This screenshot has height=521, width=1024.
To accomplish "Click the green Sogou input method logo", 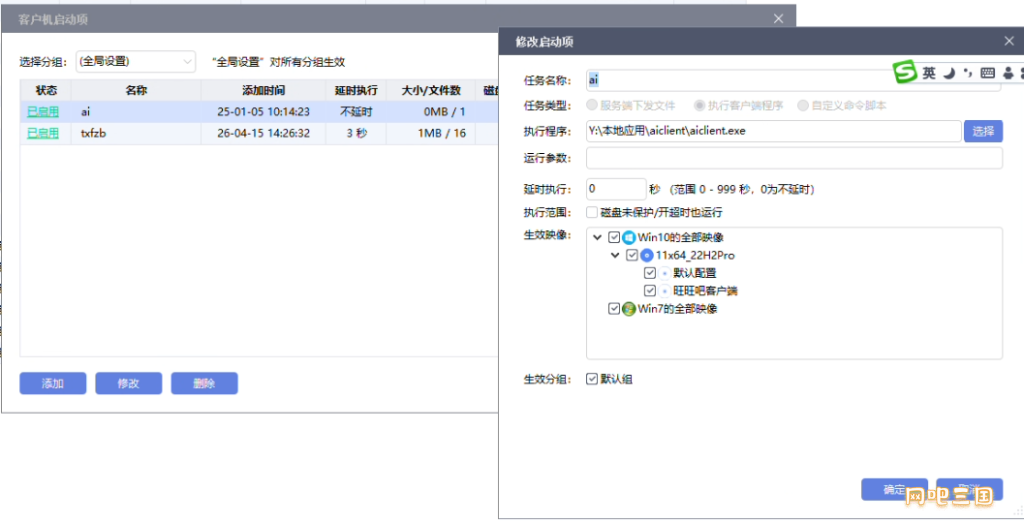I will click(904, 72).
